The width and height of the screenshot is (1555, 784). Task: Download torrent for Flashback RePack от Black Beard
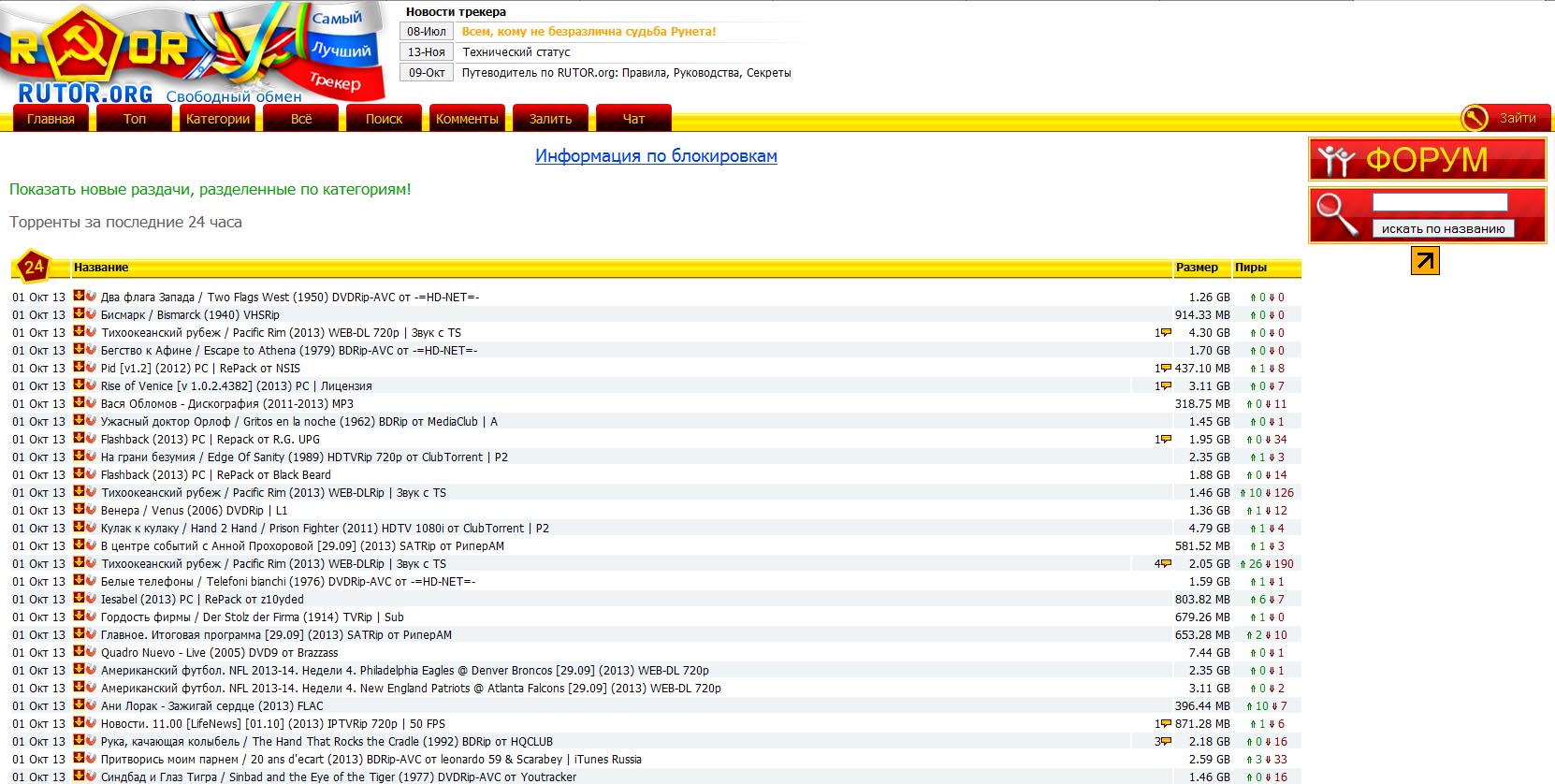[79, 473]
